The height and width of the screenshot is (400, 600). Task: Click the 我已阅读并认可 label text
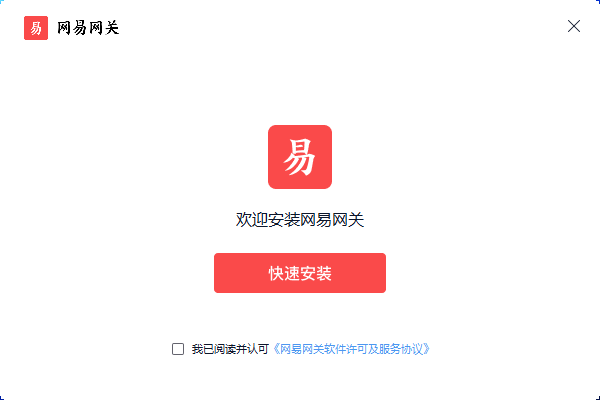tap(230, 349)
